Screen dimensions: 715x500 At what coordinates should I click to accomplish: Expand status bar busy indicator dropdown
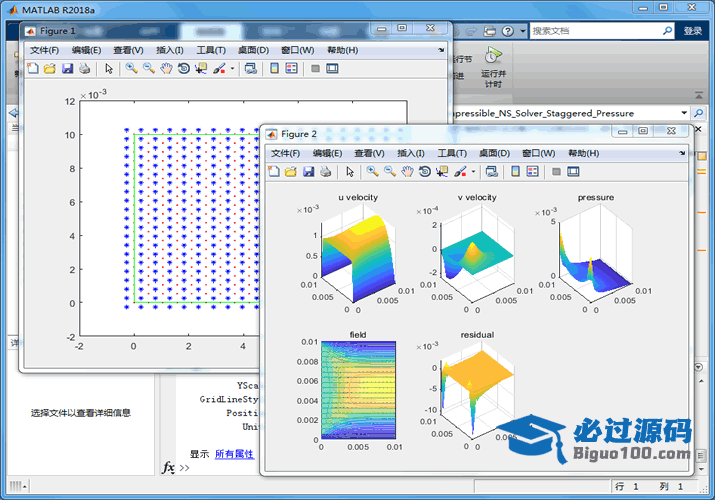[24, 487]
